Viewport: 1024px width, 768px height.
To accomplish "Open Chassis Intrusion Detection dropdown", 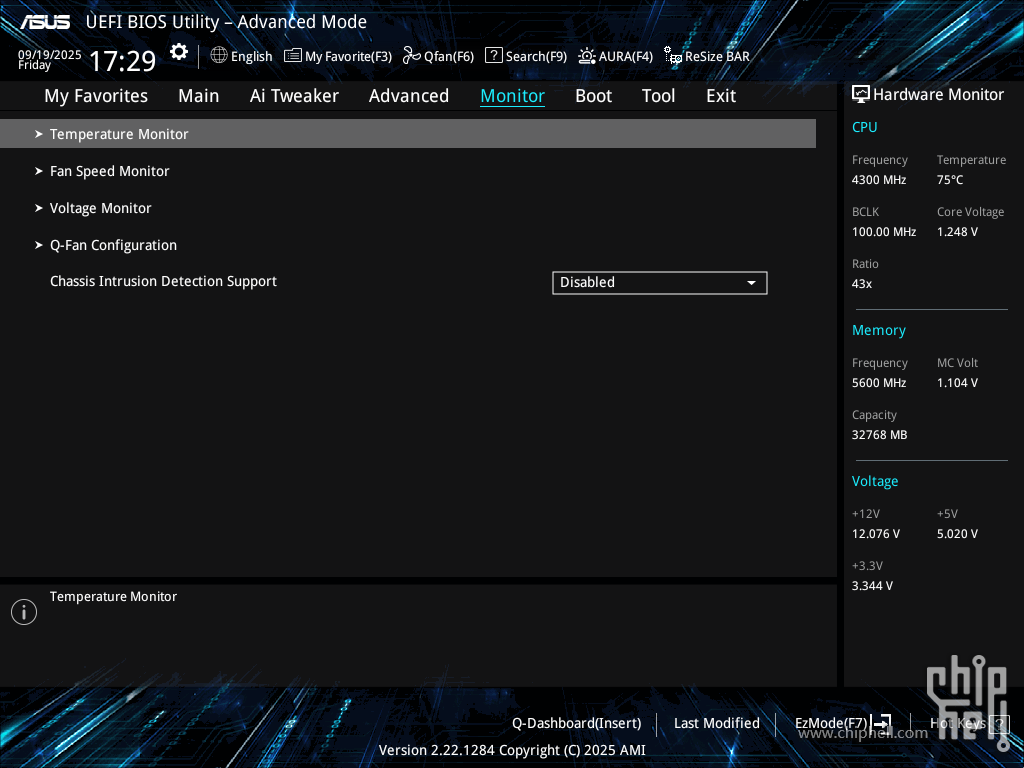I will pyautogui.click(x=660, y=283).
